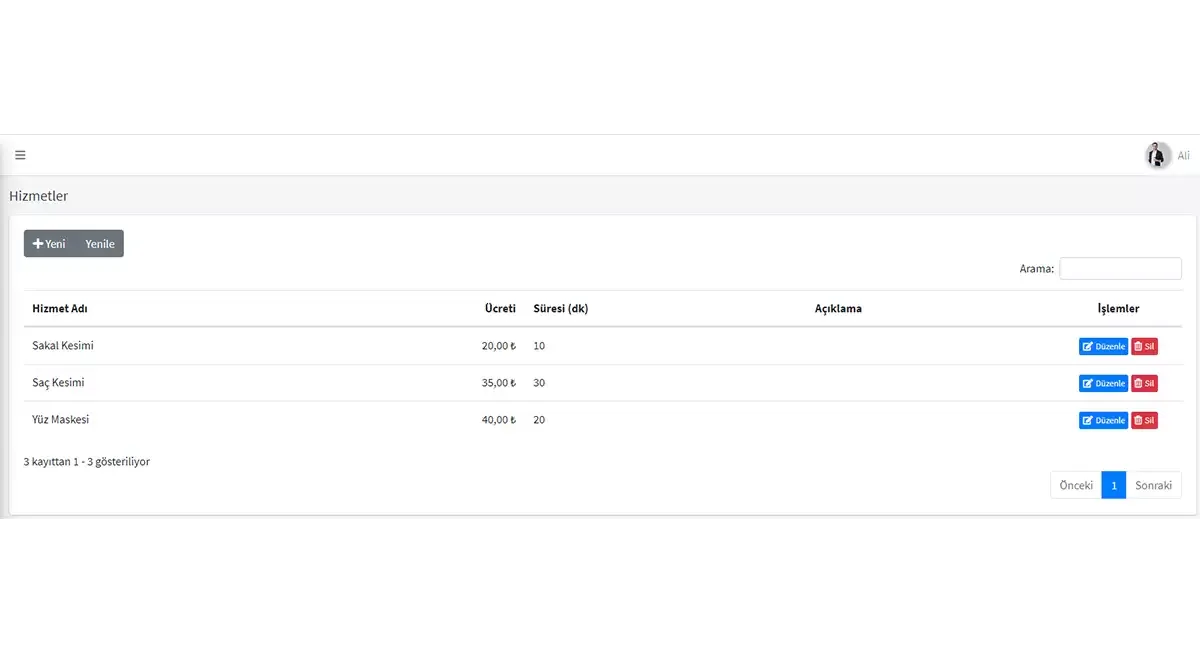1200x653 pixels.
Task: Select the Saç Kesimi name cell
Action: click(58, 383)
